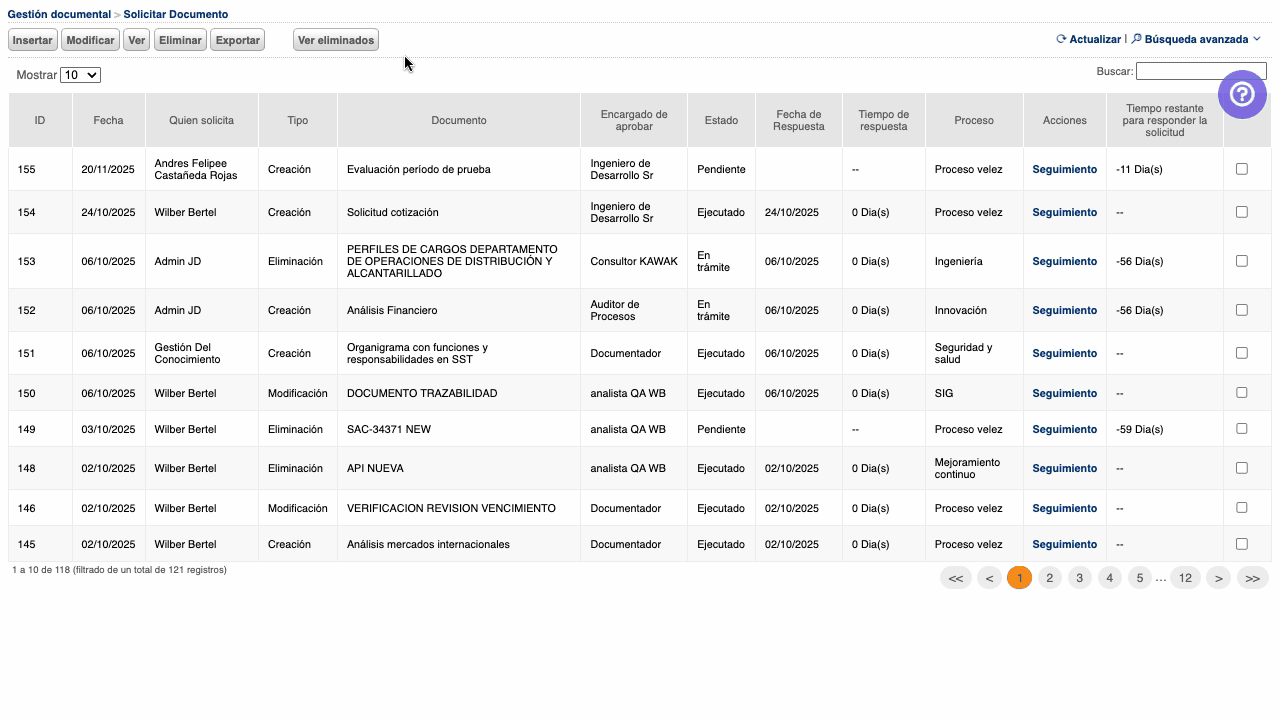Select the checkbox for Análisis mercados internacionales
The image size is (1280, 720).
click(x=1242, y=544)
